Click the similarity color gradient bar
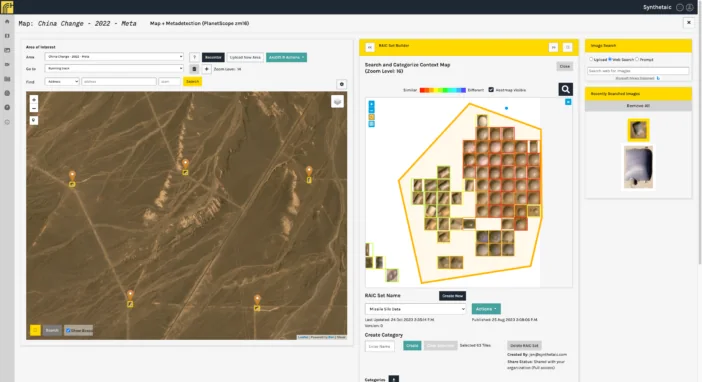This screenshot has width=702, height=382. 442,90
